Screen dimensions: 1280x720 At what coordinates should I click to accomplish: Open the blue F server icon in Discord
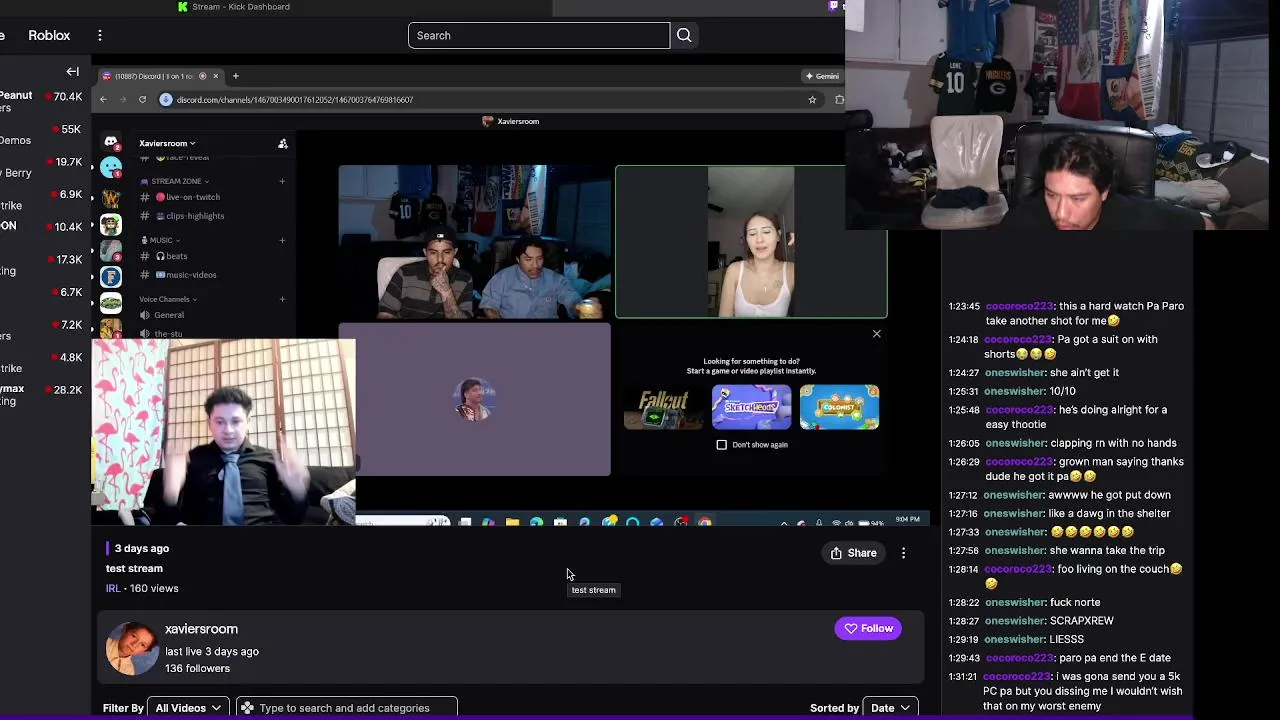click(111, 277)
